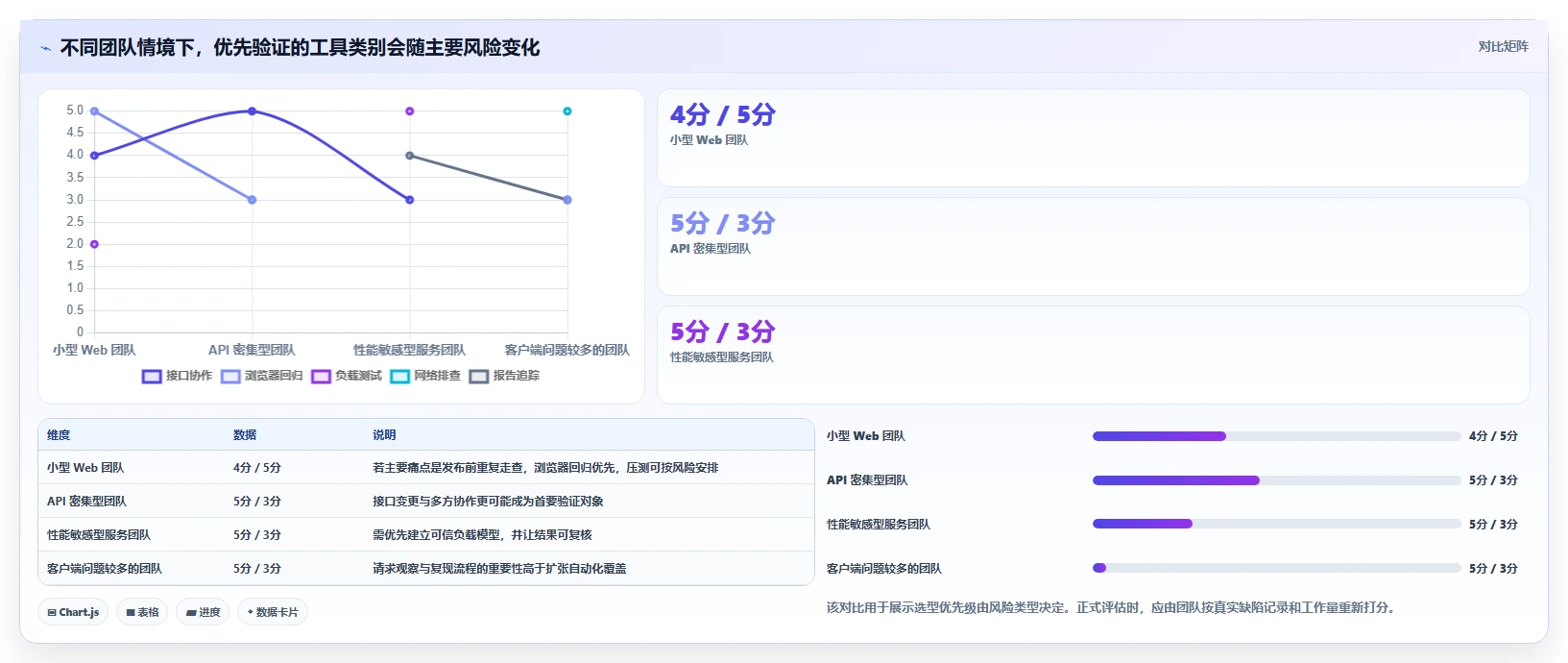This screenshot has height=663, width=1568.
Task: Click the 数据 column header
Action: point(245,435)
